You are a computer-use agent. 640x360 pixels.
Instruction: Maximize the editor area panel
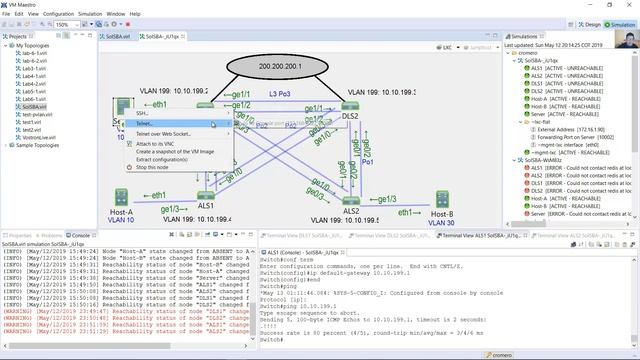click(496, 36)
